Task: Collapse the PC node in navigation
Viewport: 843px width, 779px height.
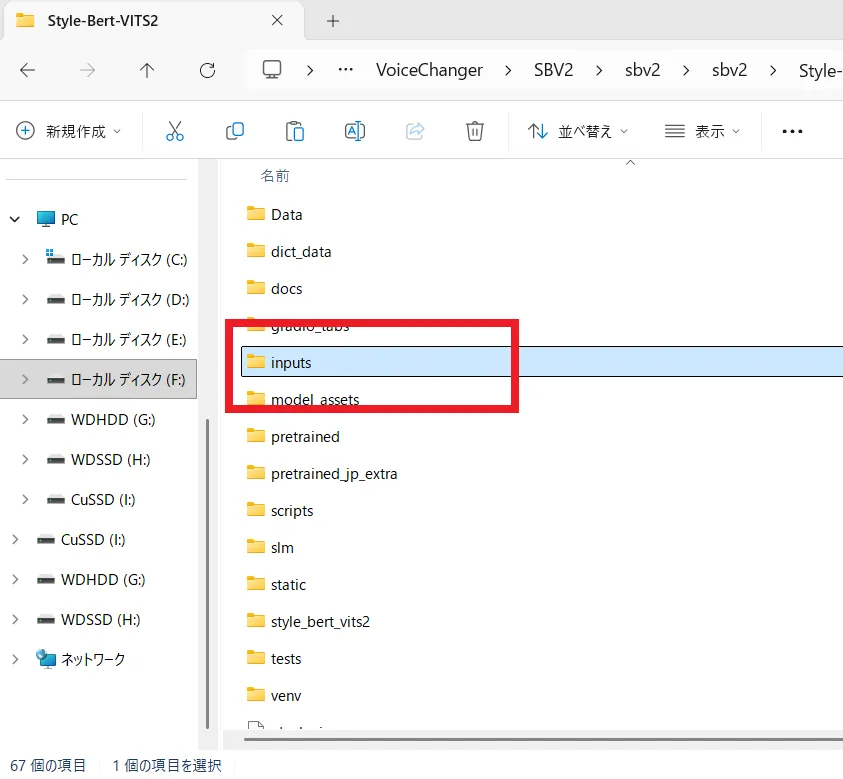Action: (14, 219)
